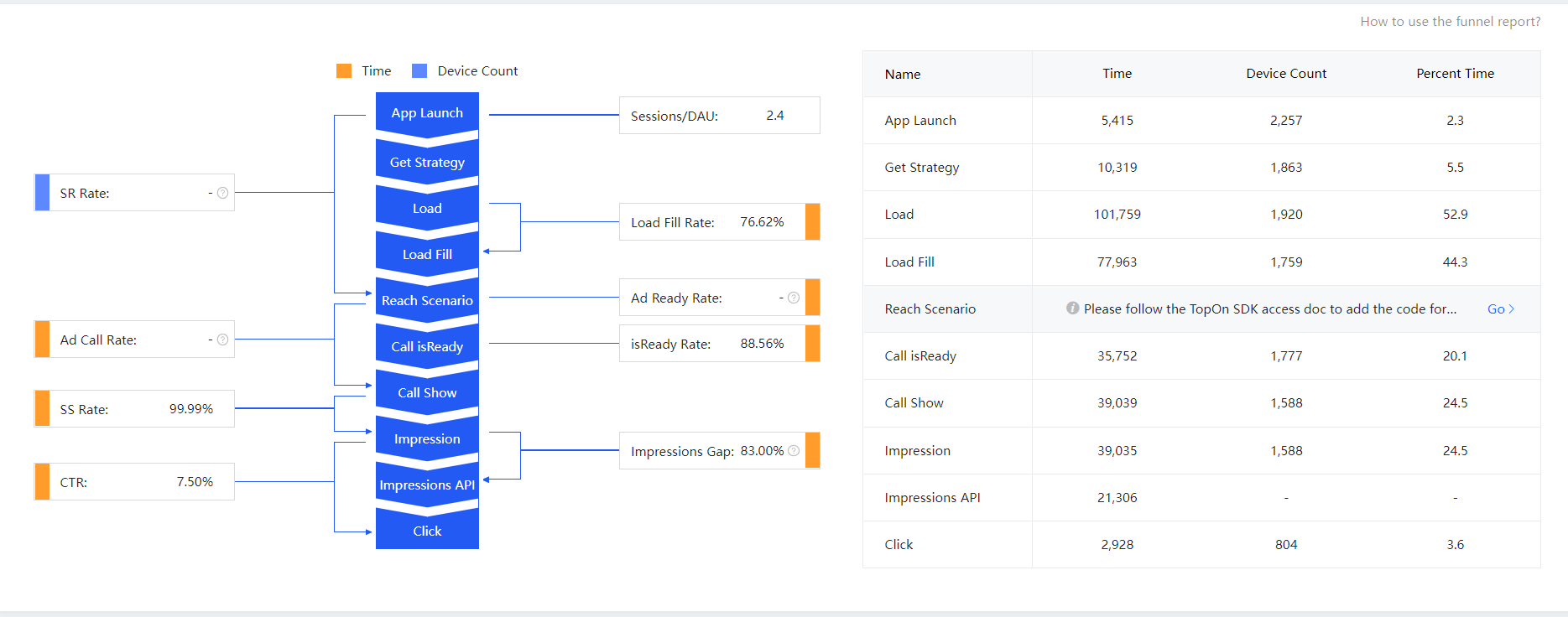Viewport: 1568px width, 617px height.
Task: Click the Go link in Reach Scenario row
Action: click(1501, 309)
